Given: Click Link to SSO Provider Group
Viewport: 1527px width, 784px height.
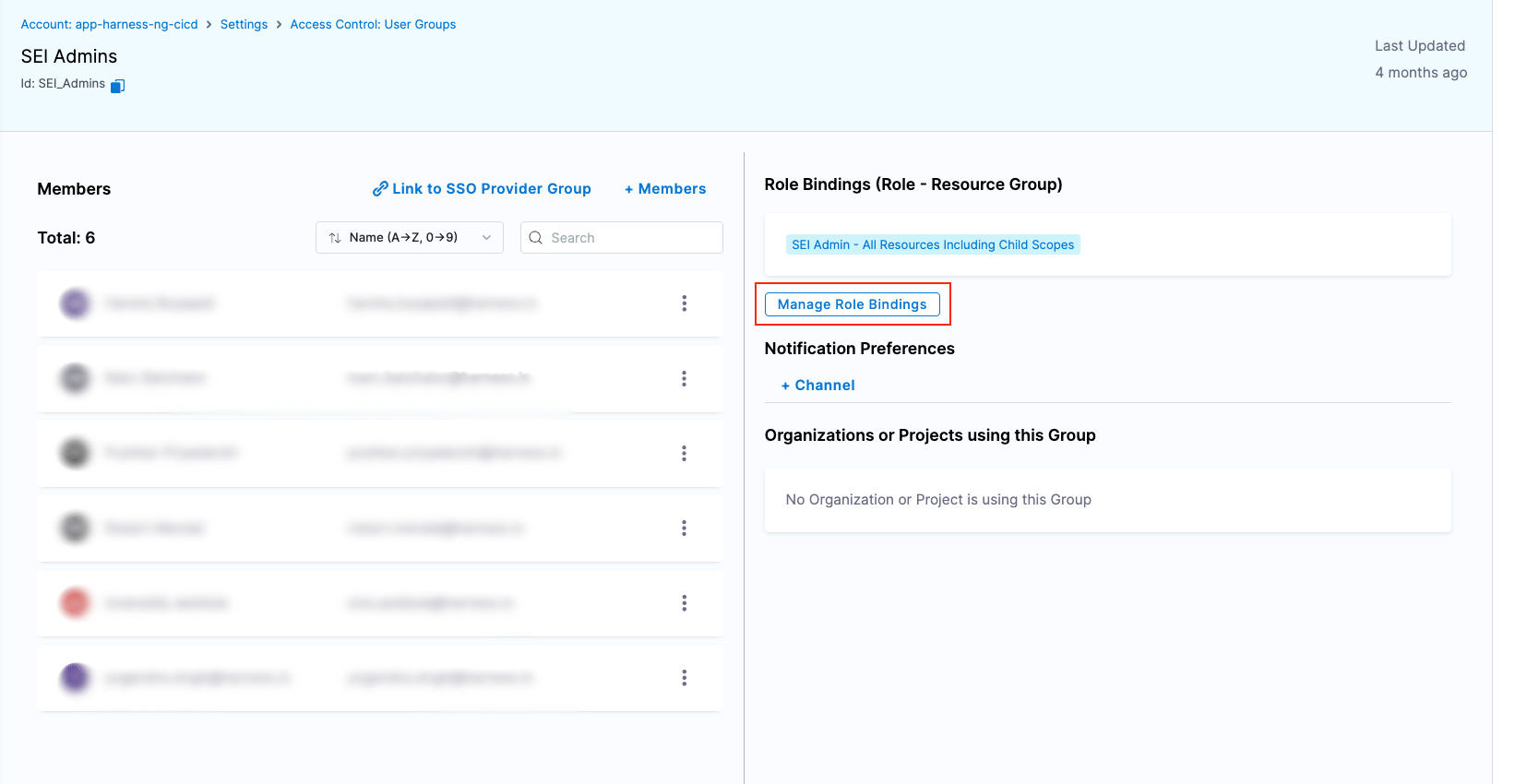Looking at the screenshot, I should (482, 188).
